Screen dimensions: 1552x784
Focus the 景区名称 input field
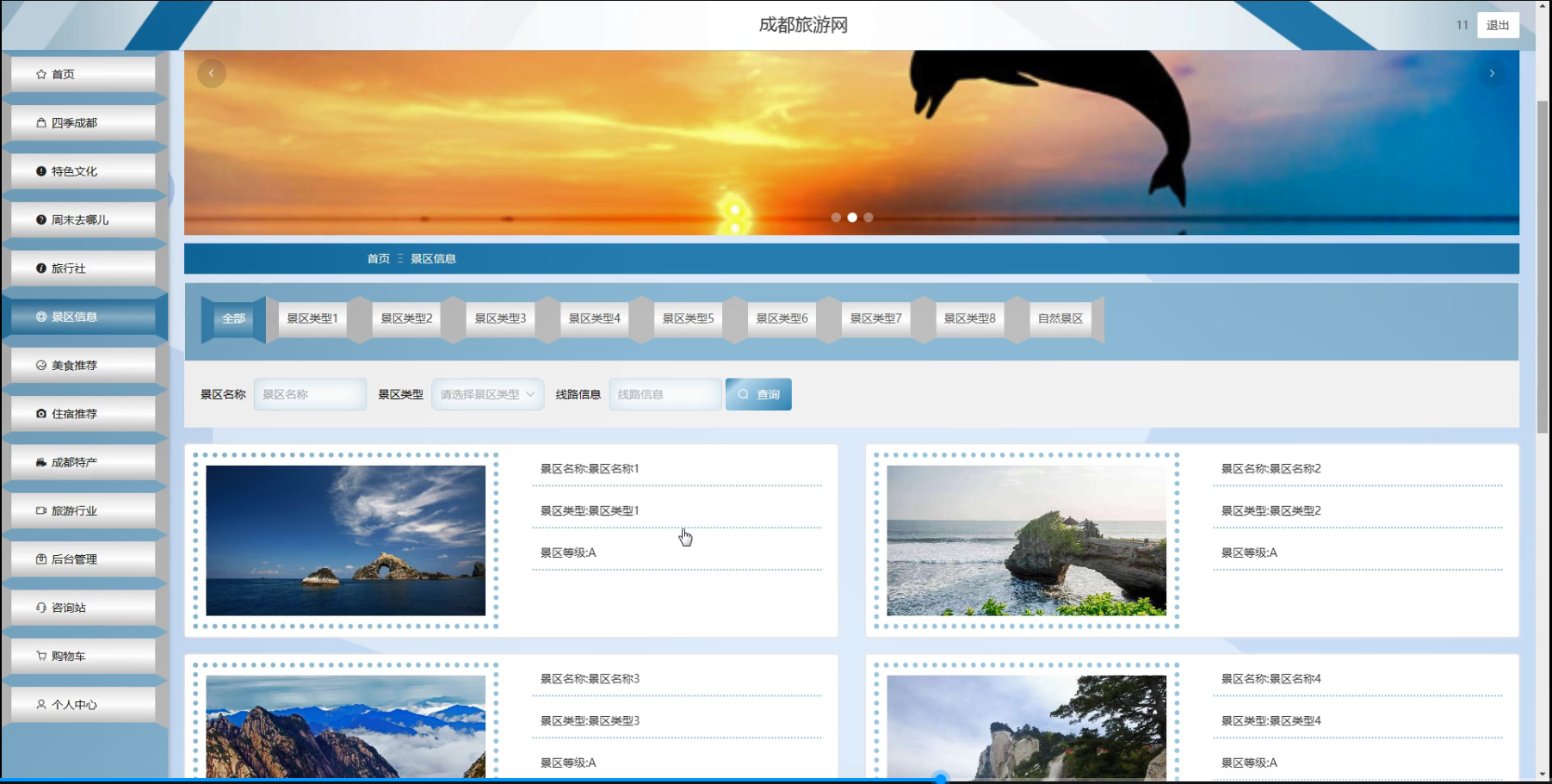[x=310, y=394]
